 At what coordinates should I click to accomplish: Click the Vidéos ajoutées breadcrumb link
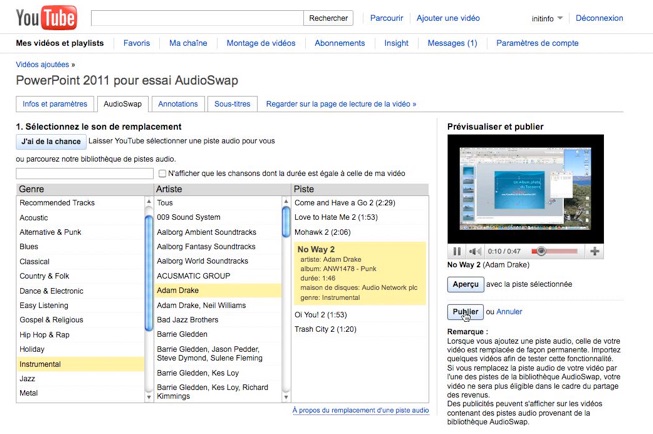[x=42, y=65]
